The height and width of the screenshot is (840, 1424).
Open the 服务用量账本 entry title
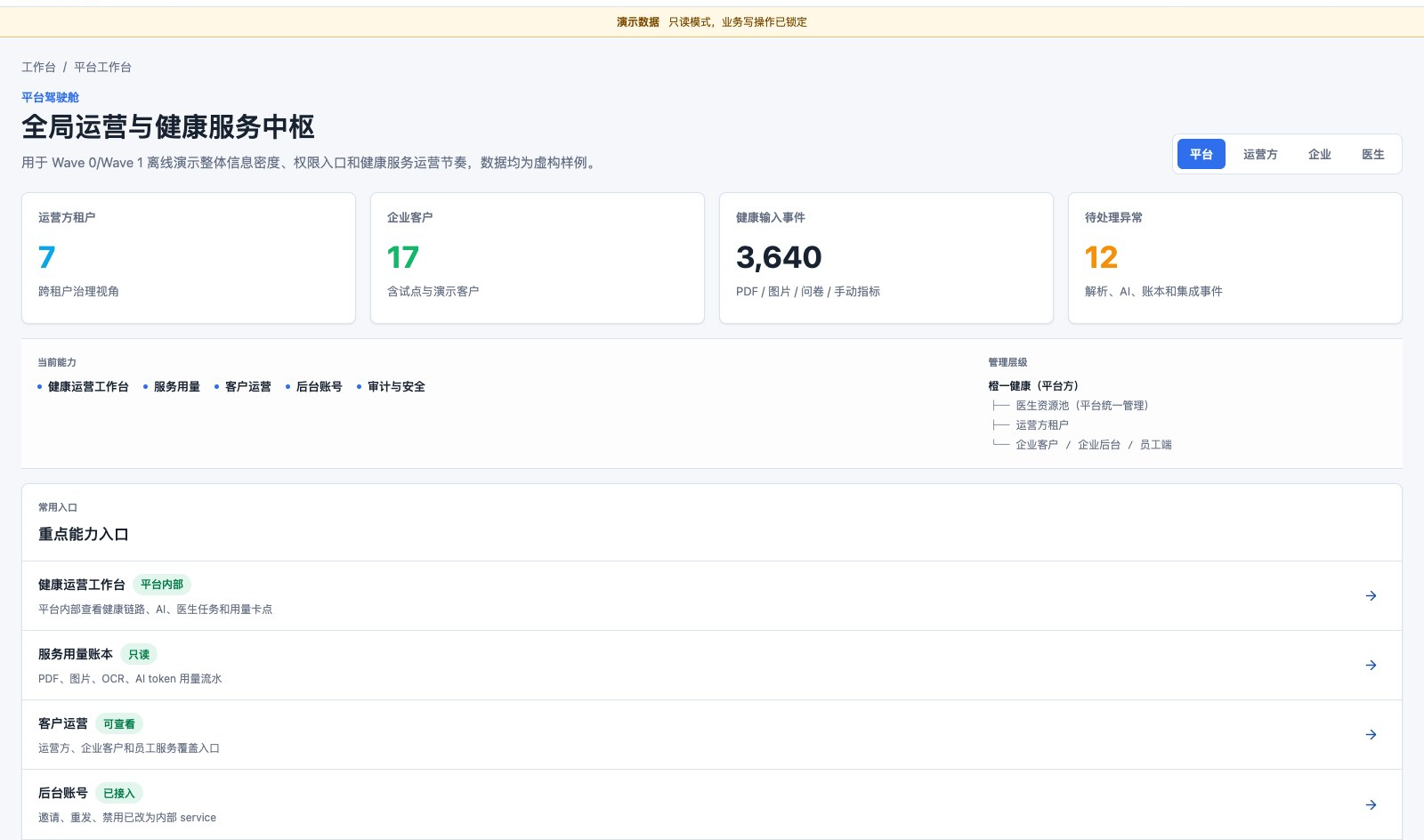[x=76, y=654]
